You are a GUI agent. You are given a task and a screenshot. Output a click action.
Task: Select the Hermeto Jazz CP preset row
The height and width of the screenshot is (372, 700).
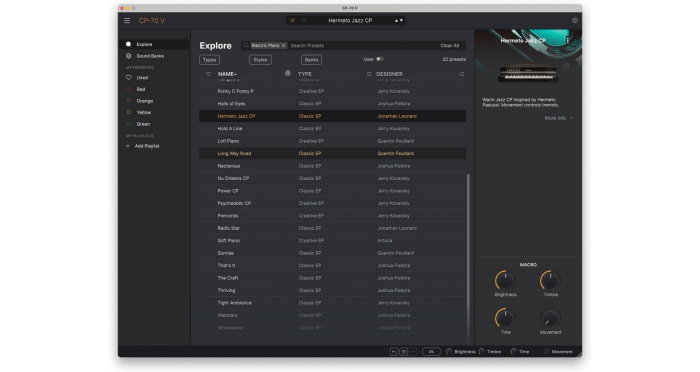click(x=333, y=116)
